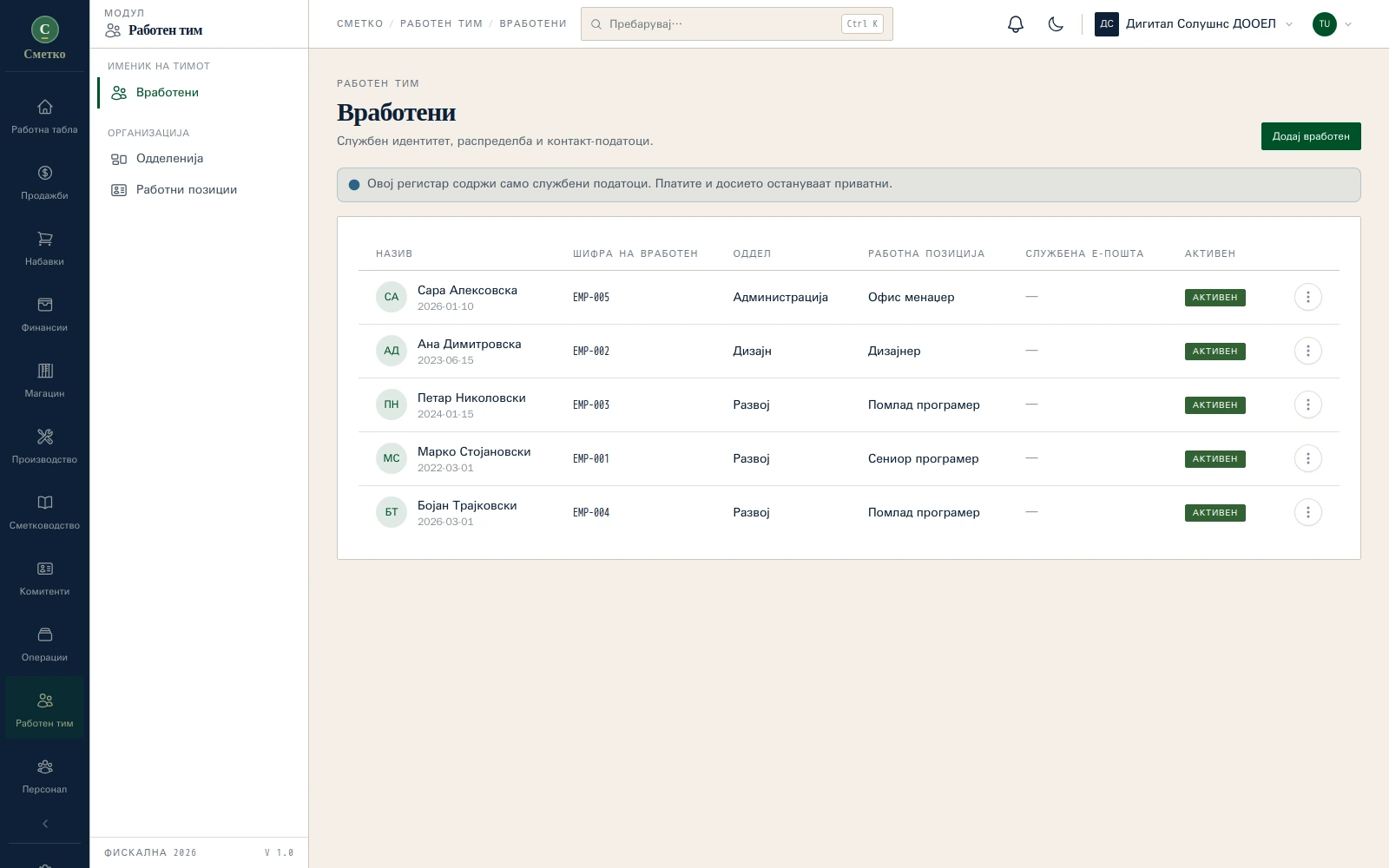Toggle dark mode moon icon
This screenshot has height=868, width=1389.
(1056, 24)
